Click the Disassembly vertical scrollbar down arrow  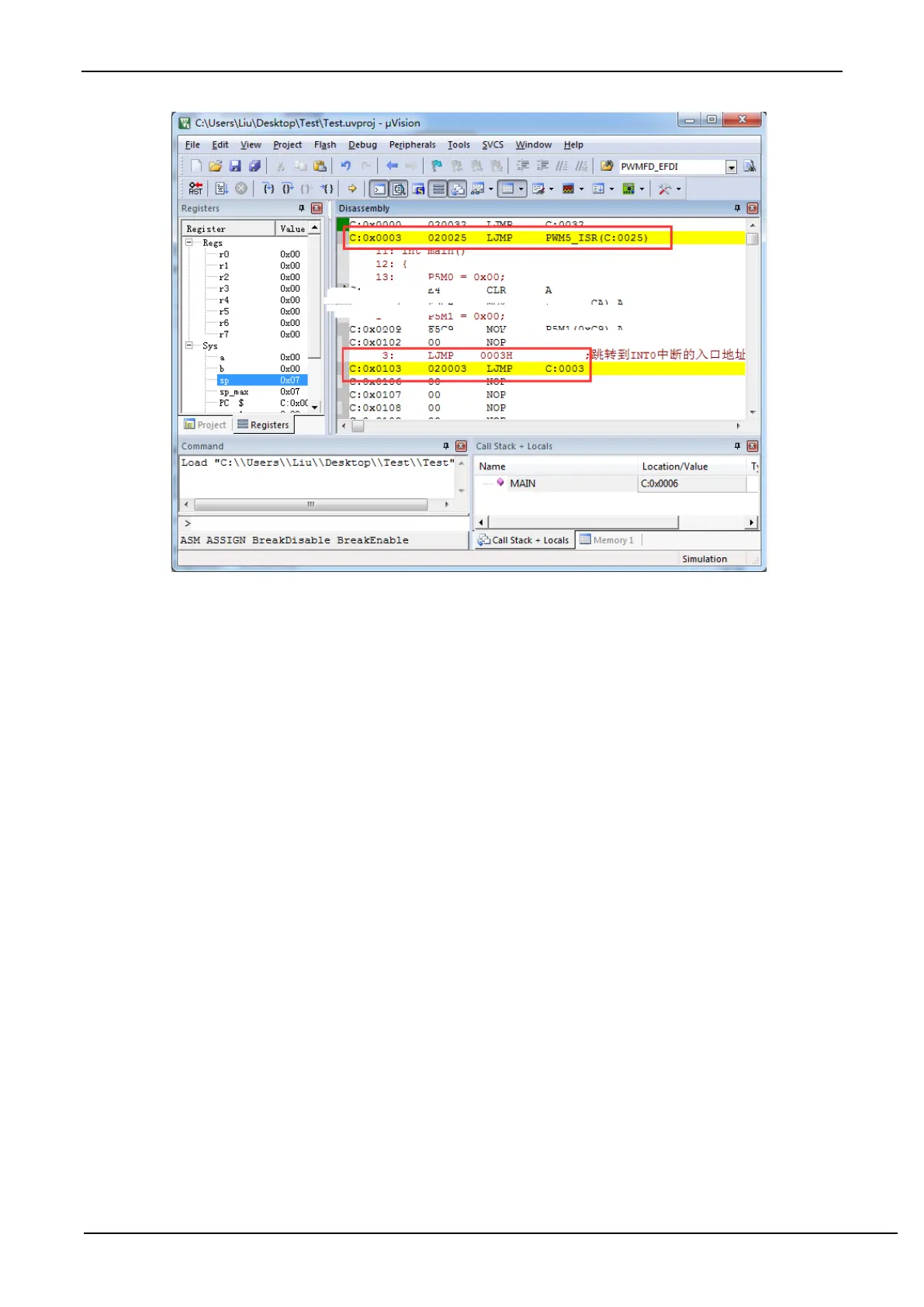pyautogui.click(x=752, y=412)
